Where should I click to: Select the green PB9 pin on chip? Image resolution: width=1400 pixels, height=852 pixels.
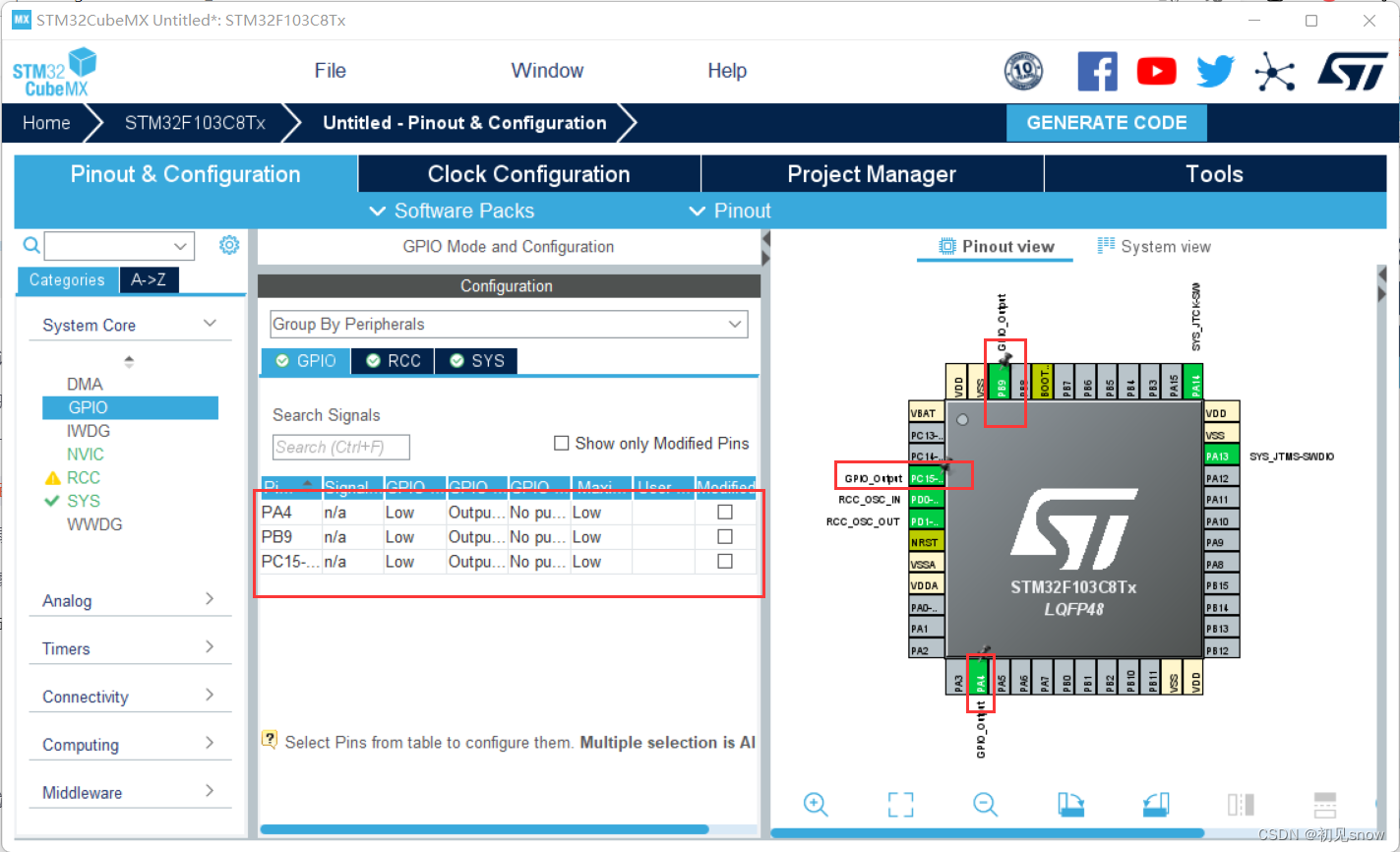[1002, 381]
